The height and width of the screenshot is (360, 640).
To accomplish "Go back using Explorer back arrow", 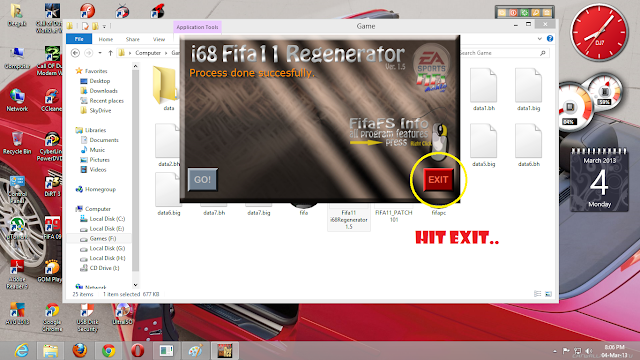I will tap(75, 53).
